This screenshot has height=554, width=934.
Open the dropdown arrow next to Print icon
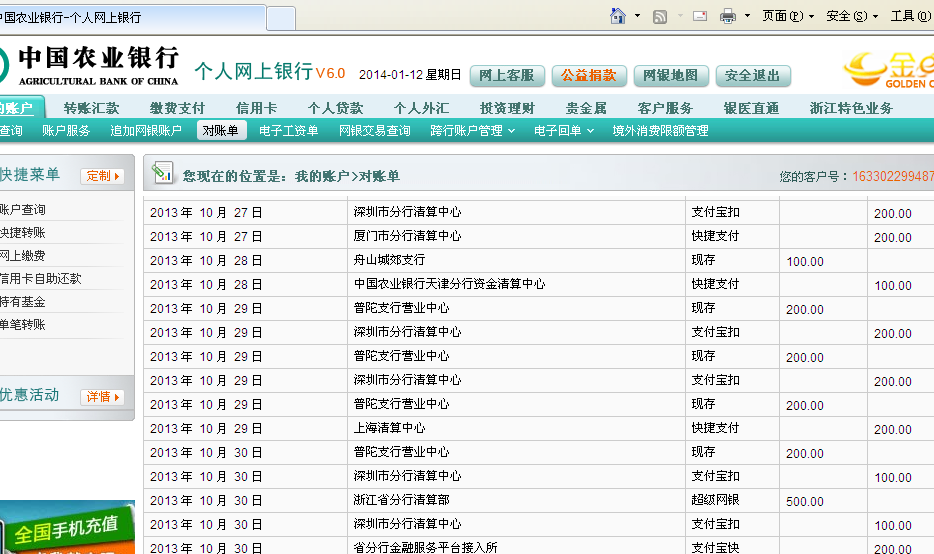click(x=746, y=17)
